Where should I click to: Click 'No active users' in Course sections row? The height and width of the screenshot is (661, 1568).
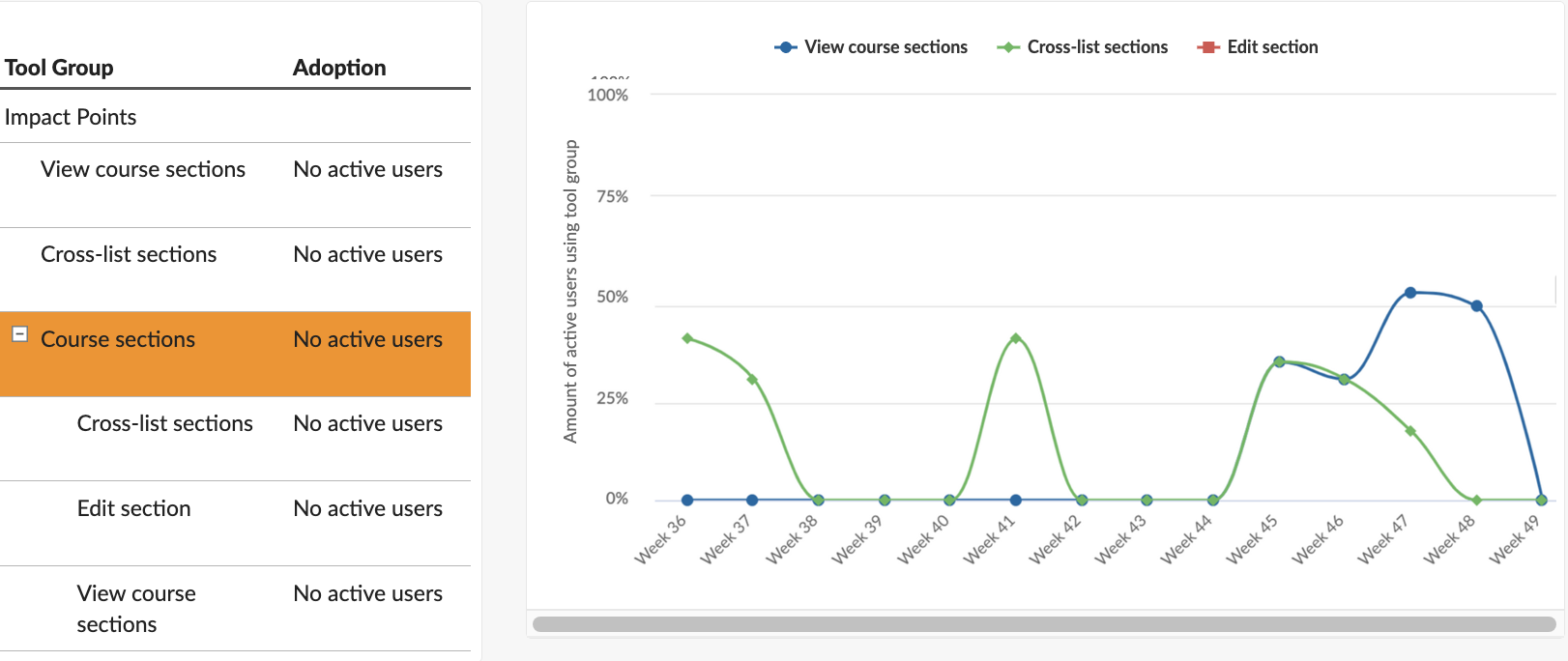coord(368,339)
